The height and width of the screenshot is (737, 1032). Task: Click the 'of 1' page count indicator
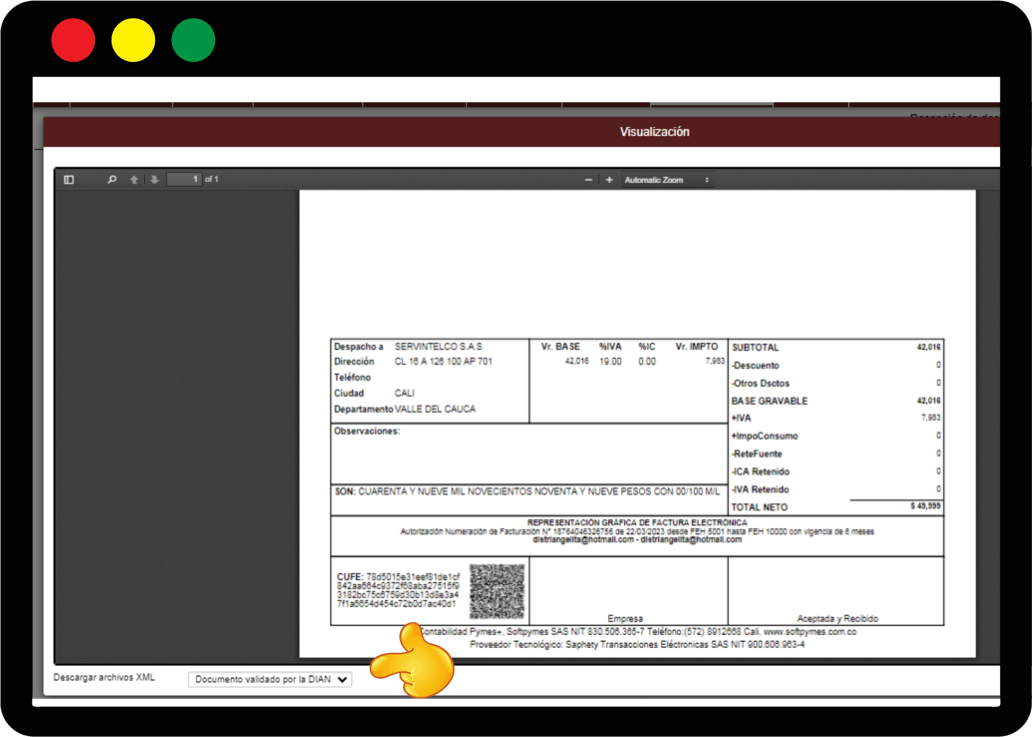coord(210,180)
